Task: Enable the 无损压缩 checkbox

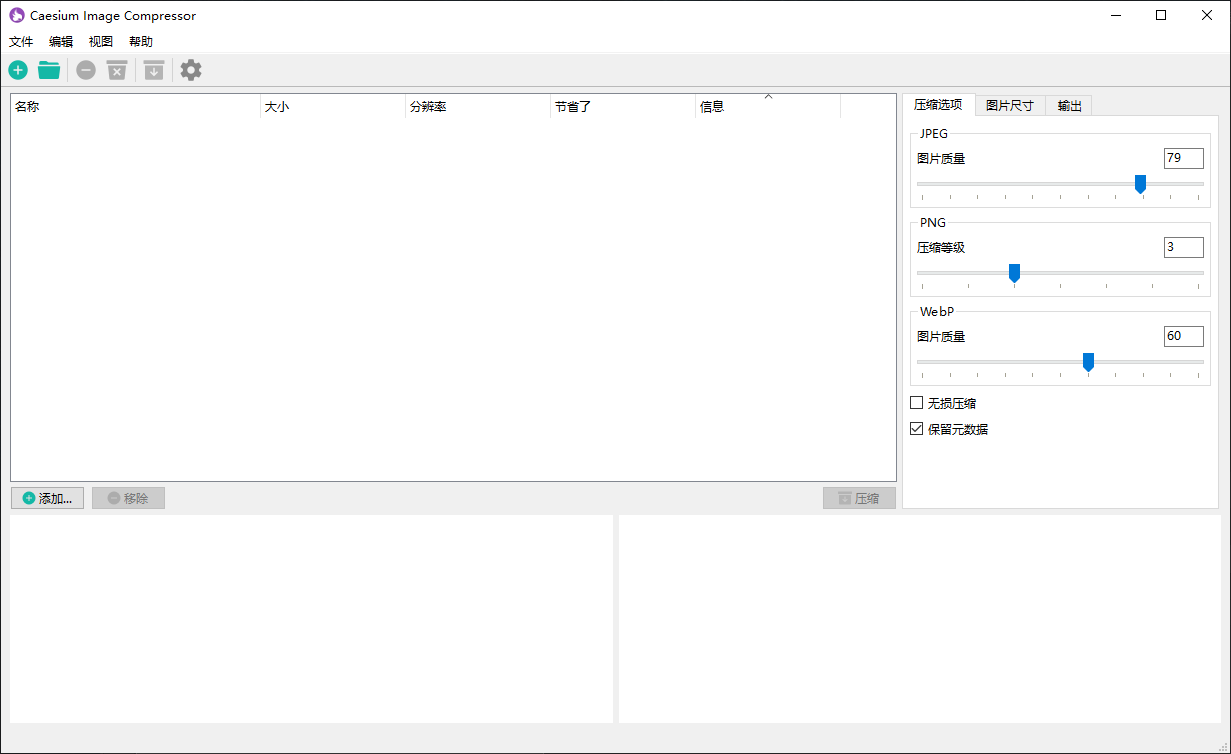Action: (916, 403)
